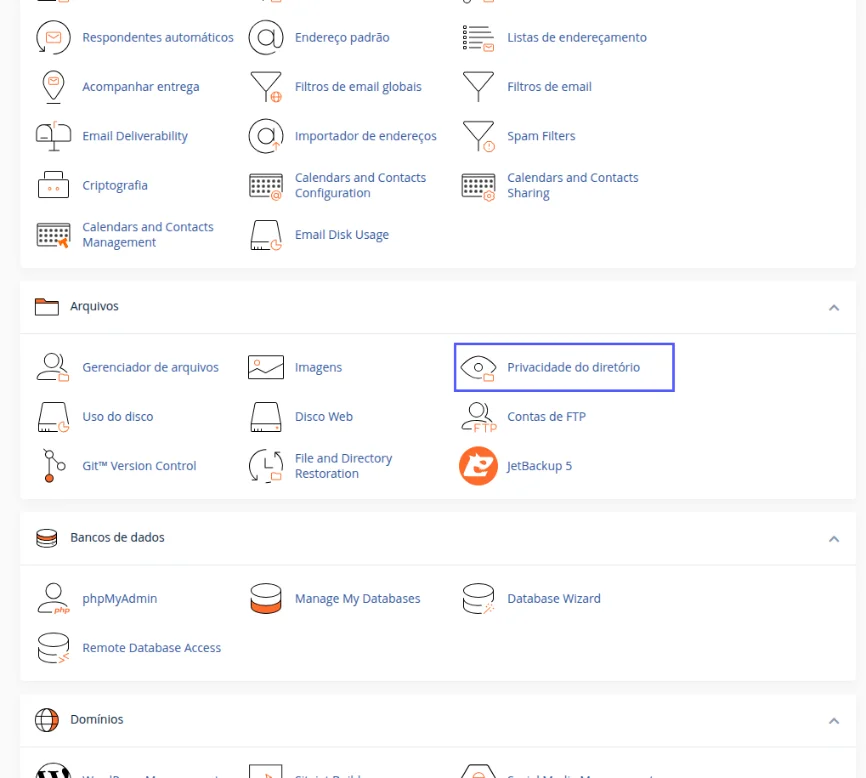Open the Respondentes automáticos icon

click(x=54, y=38)
